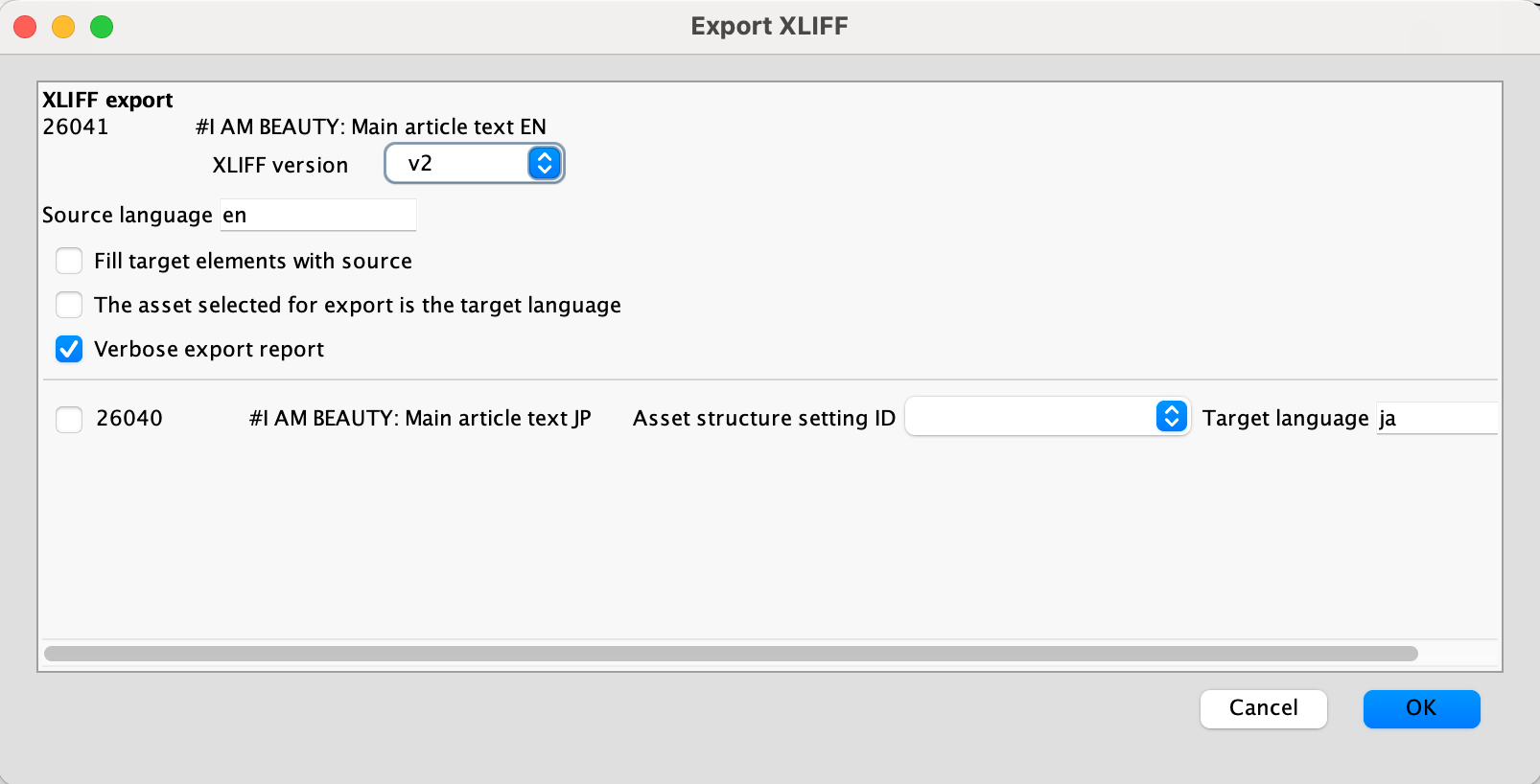This screenshot has width=1540, height=784.
Task: Click the XLIFF export heading
Action: pyautogui.click(x=107, y=101)
